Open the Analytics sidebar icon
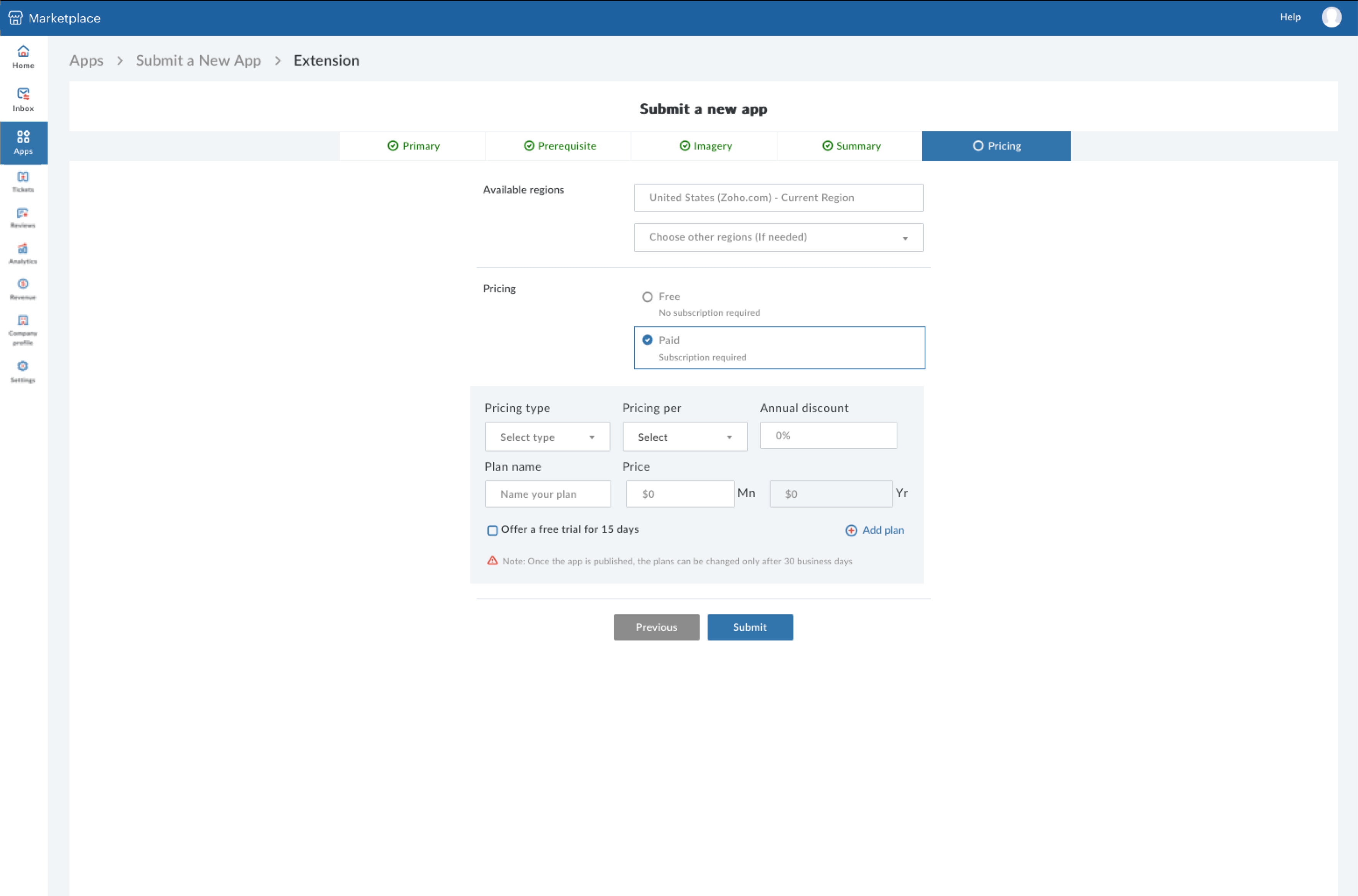The width and height of the screenshot is (1358, 896). 23,253
